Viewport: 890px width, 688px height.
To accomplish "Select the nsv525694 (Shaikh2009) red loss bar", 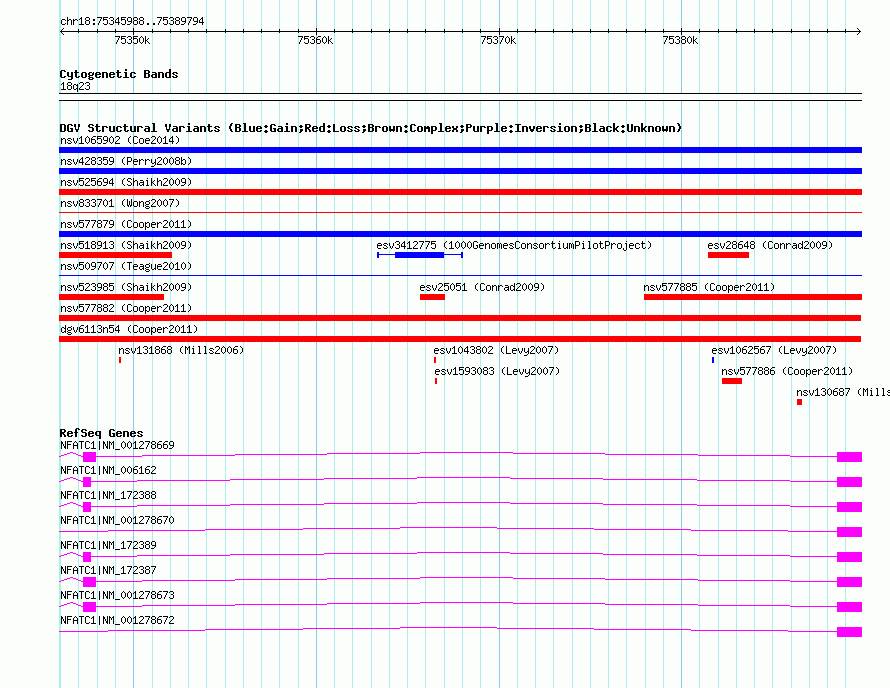I will point(460,192).
